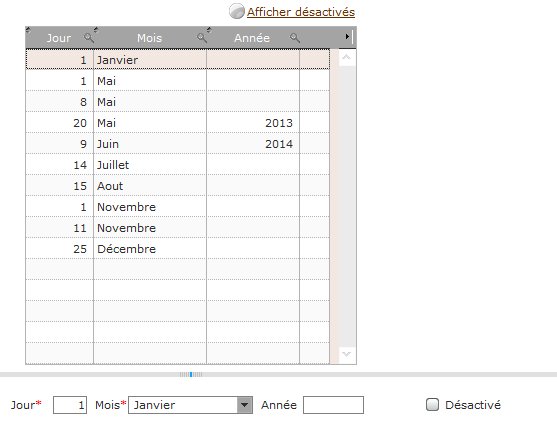The height and width of the screenshot is (428, 557).
Task: Click the magnifier icon in Mois column
Action: pyautogui.click(x=202, y=38)
